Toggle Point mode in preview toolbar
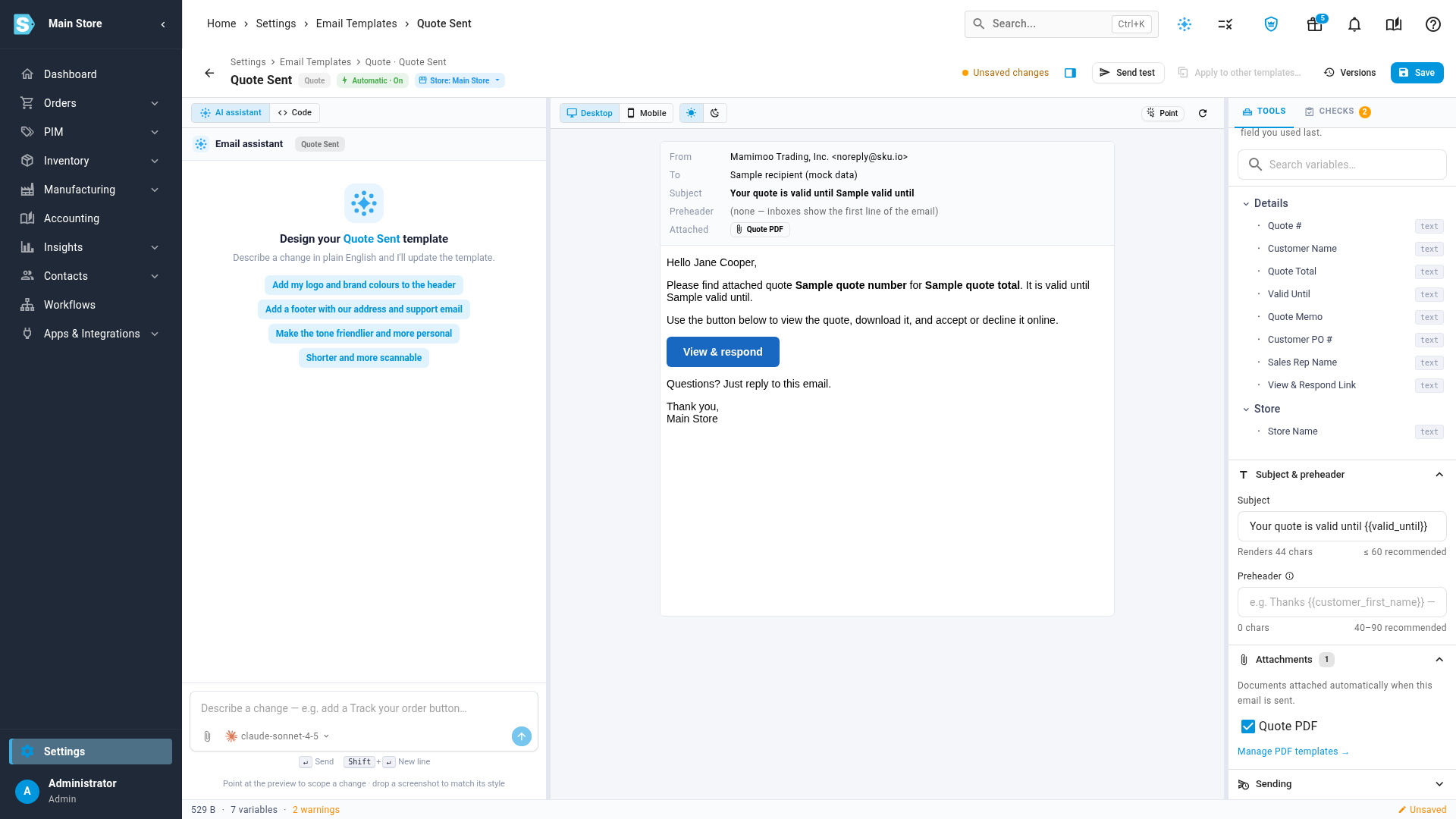This screenshot has height=819, width=1456. click(1163, 113)
